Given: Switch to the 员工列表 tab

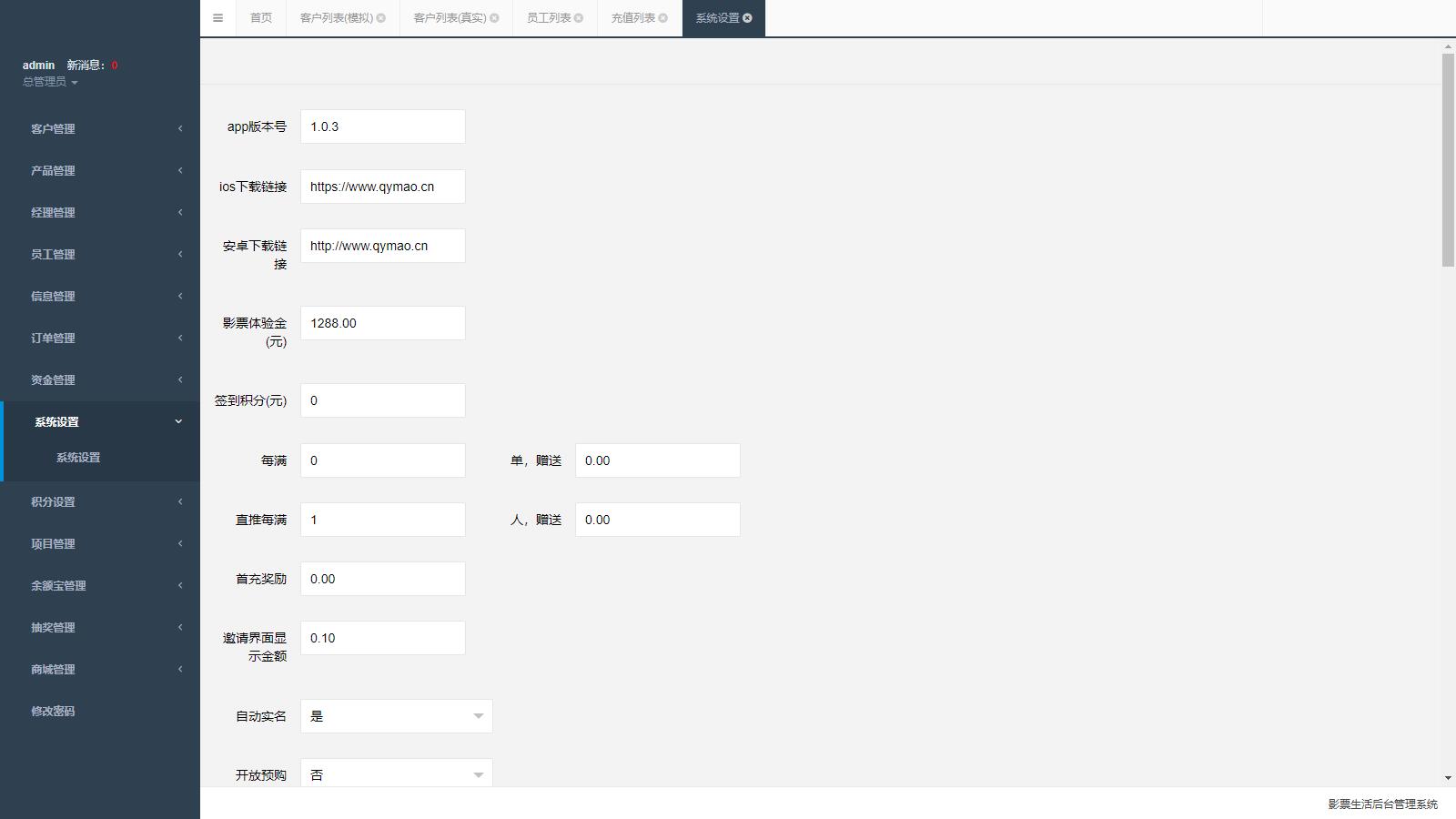Looking at the screenshot, I should click(548, 18).
